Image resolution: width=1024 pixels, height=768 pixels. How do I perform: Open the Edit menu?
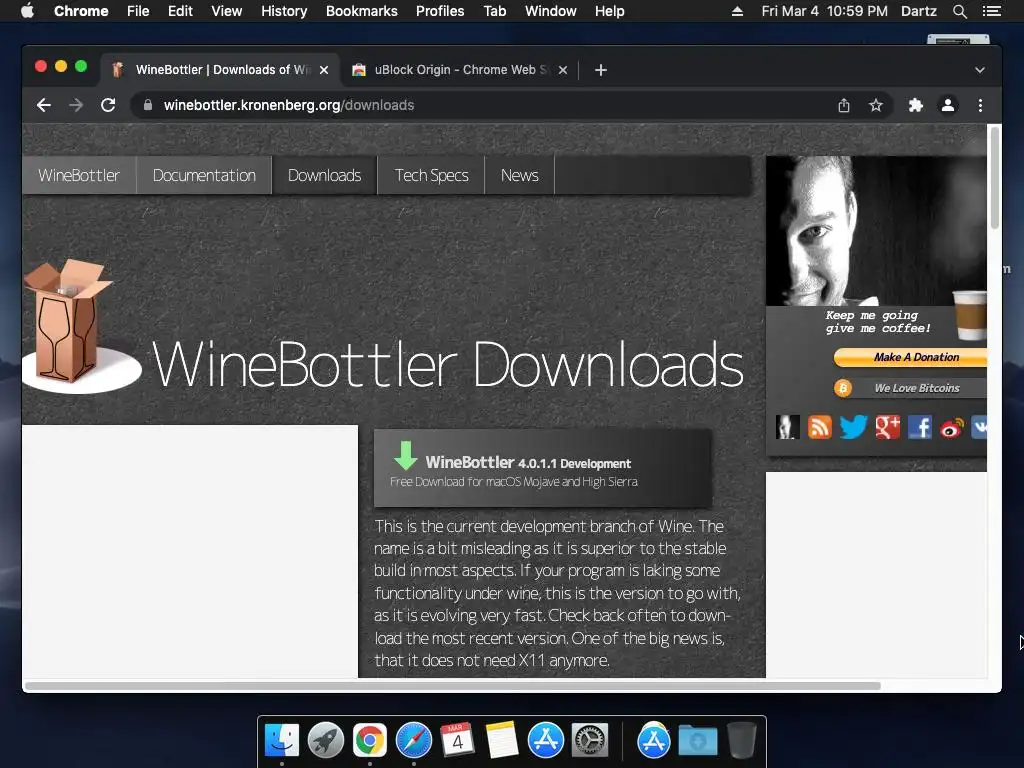point(180,11)
